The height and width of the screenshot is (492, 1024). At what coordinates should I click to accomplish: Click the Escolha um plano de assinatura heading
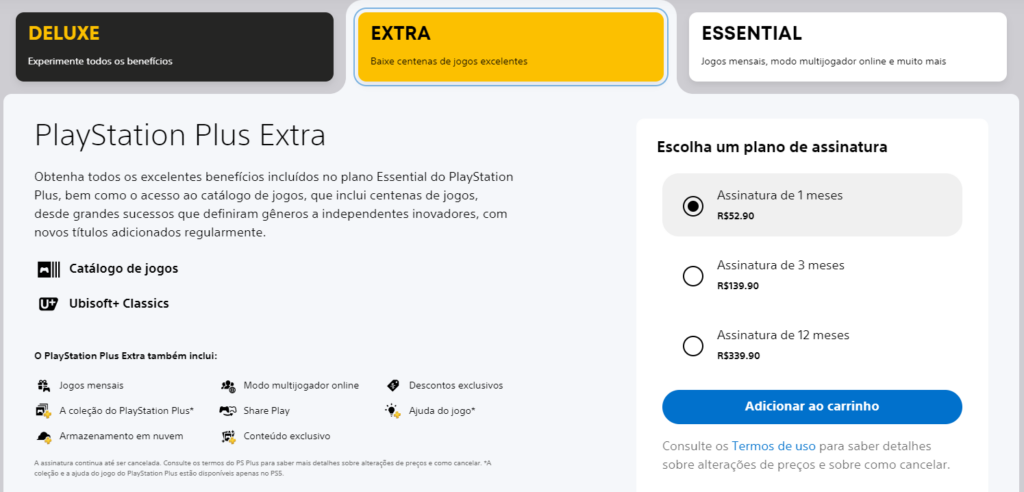point(771,148)
